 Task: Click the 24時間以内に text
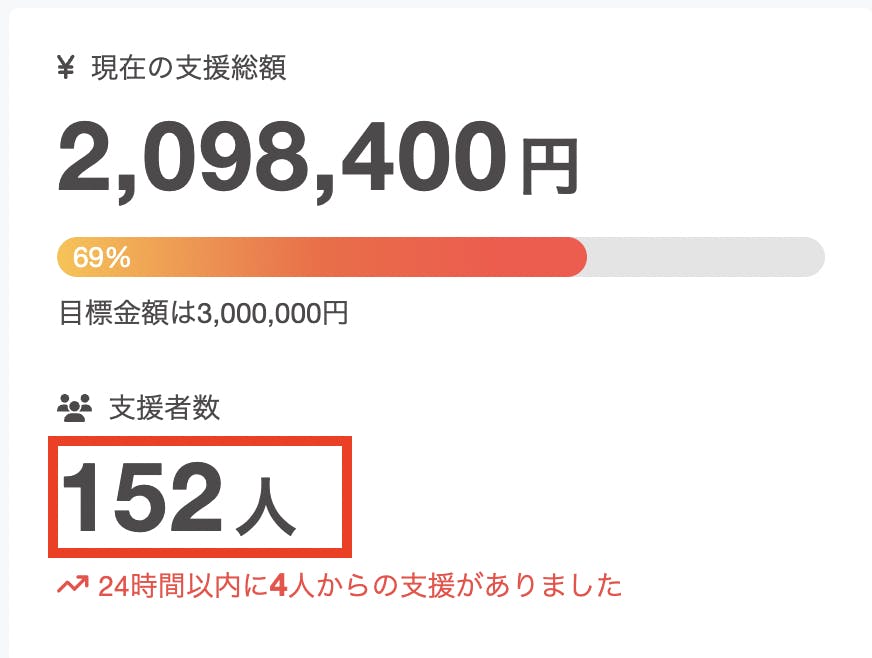coord(183,585)
